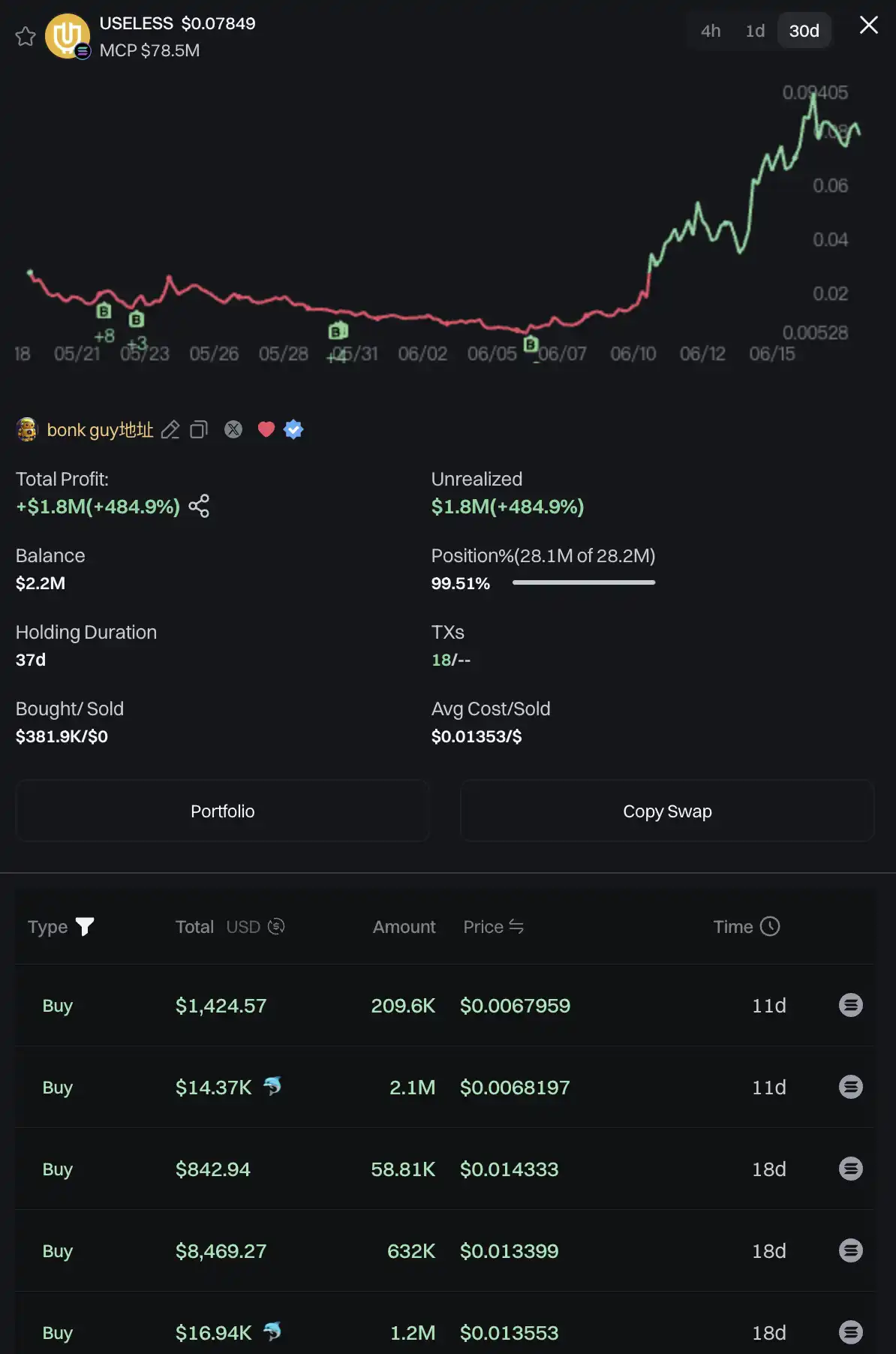
Task: Star USELESS token as favorite
Action: point(26,36)
